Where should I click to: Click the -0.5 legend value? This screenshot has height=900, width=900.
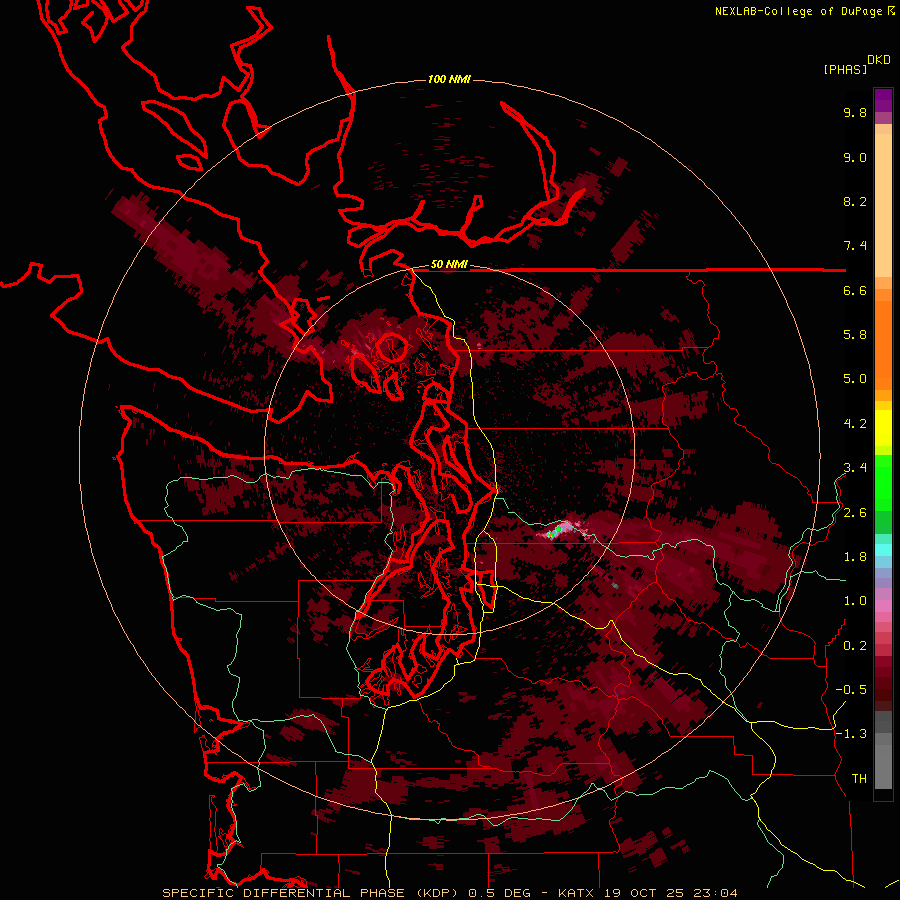(x=851, y=690)
